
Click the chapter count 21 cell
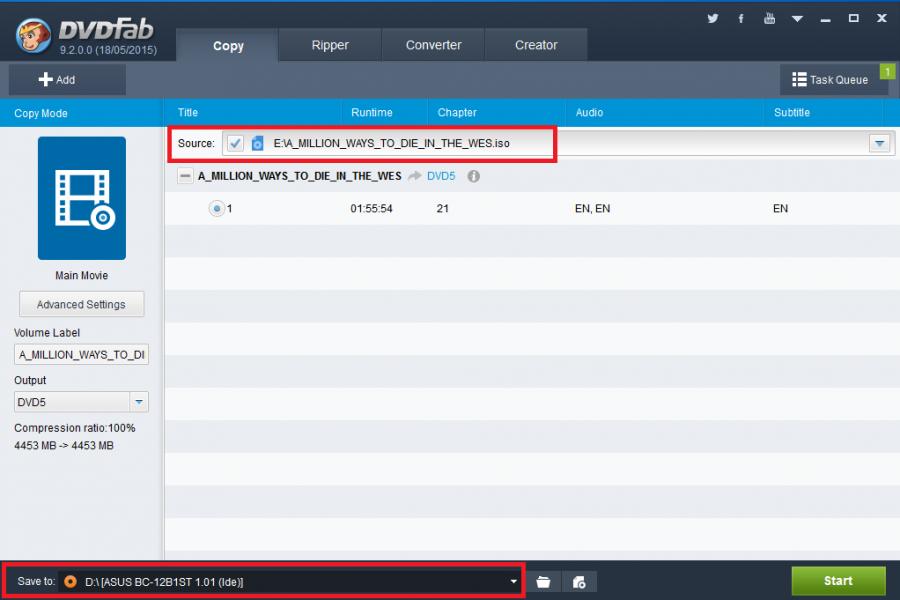(443, 208)
